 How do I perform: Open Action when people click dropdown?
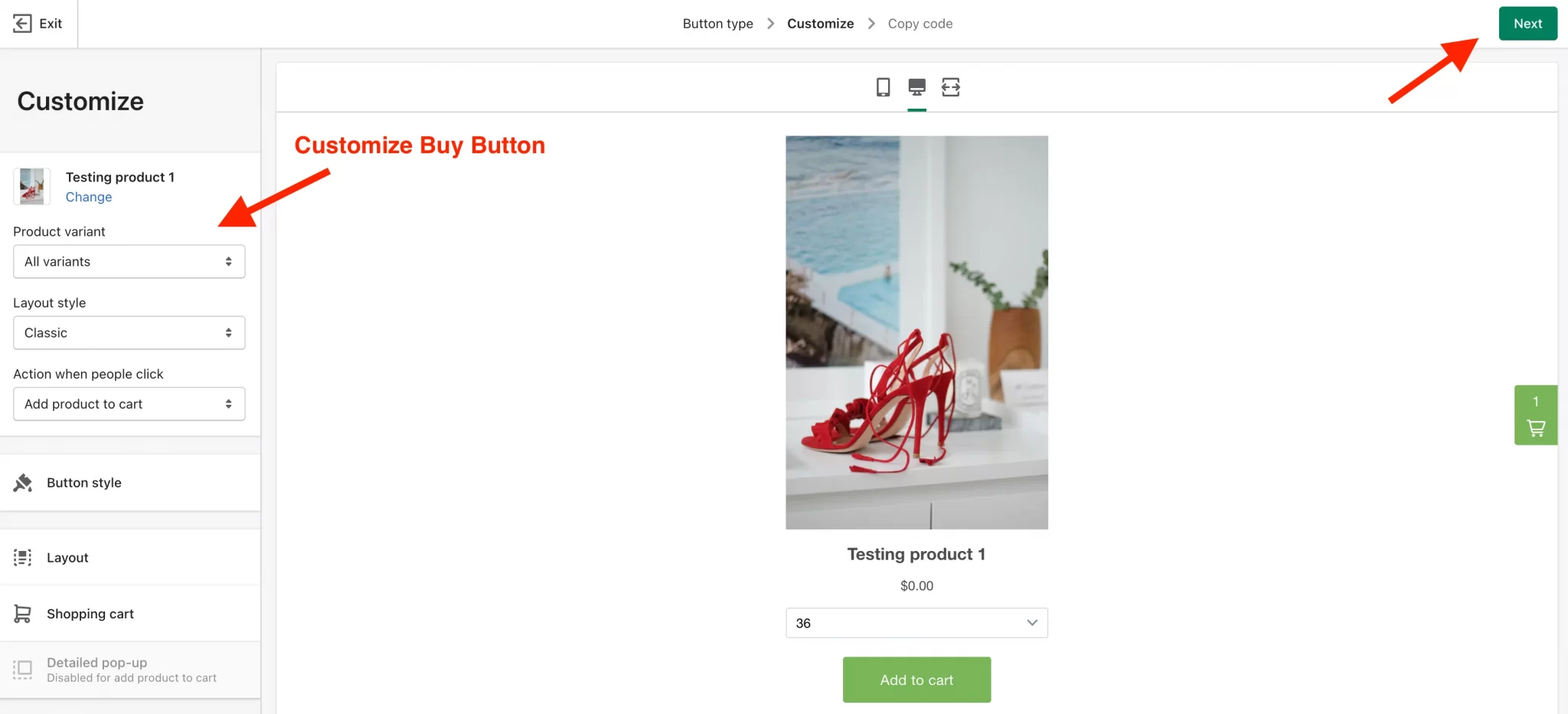pos(129,404)
